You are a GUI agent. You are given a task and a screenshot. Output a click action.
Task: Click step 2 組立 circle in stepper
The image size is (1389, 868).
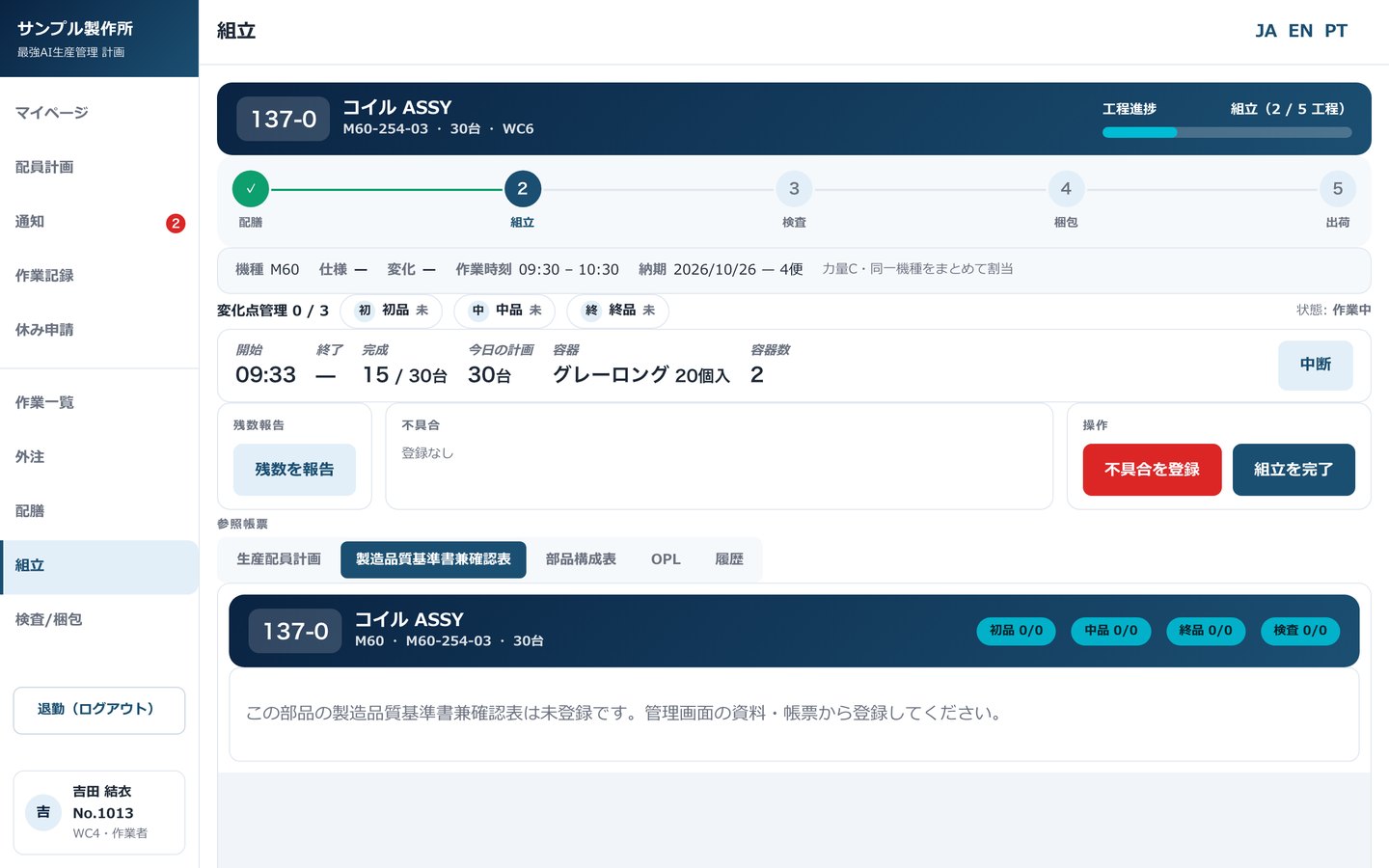523,189
